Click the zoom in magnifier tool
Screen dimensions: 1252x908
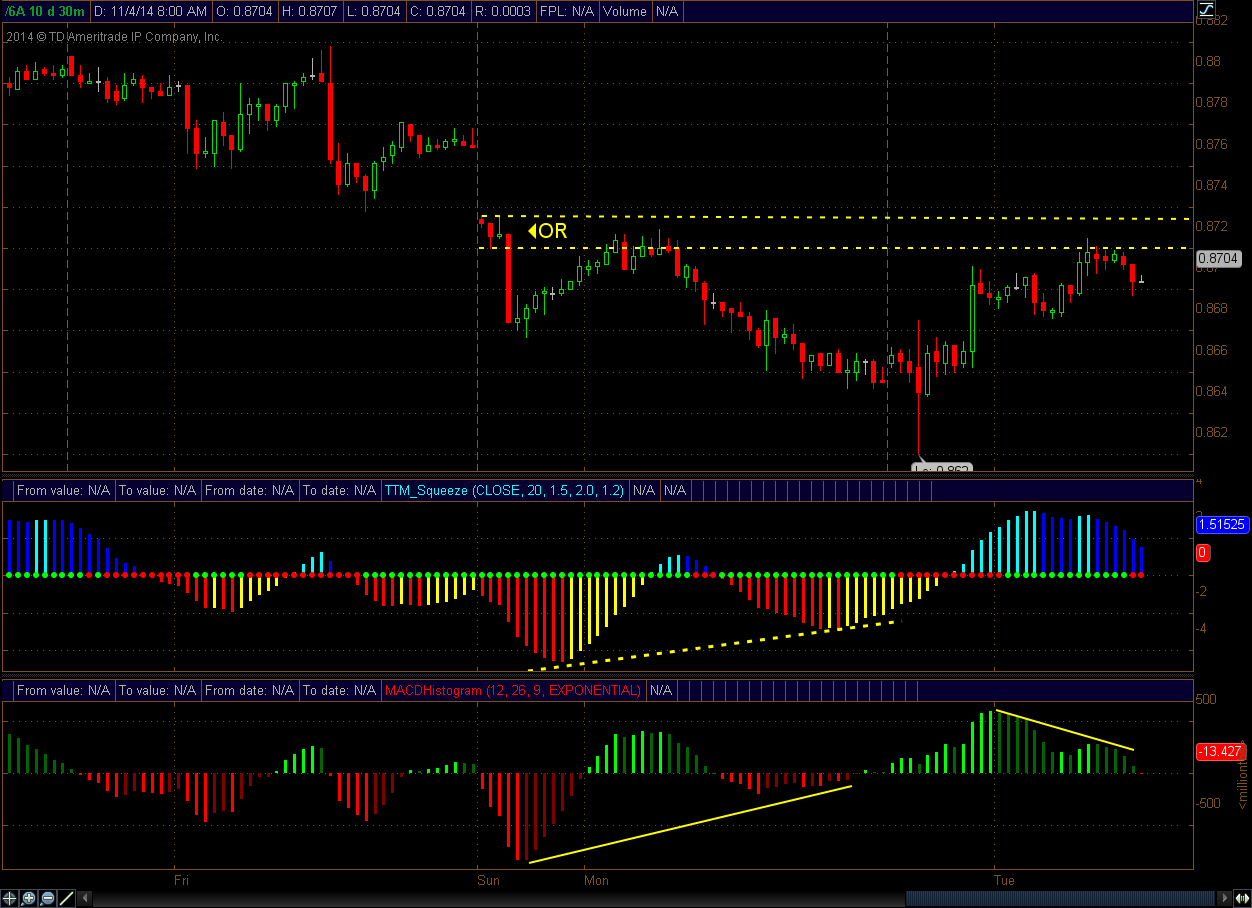[28, 898]
